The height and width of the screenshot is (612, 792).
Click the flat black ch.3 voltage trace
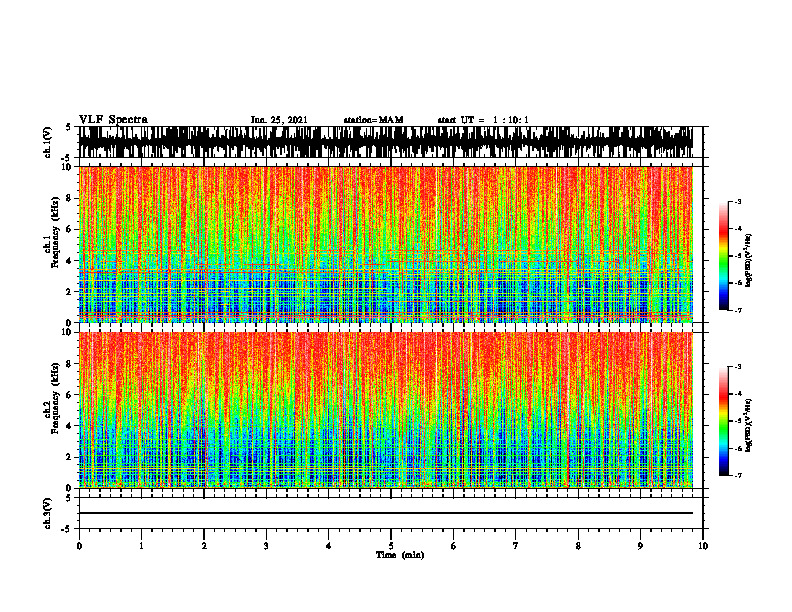coord(386,513)
